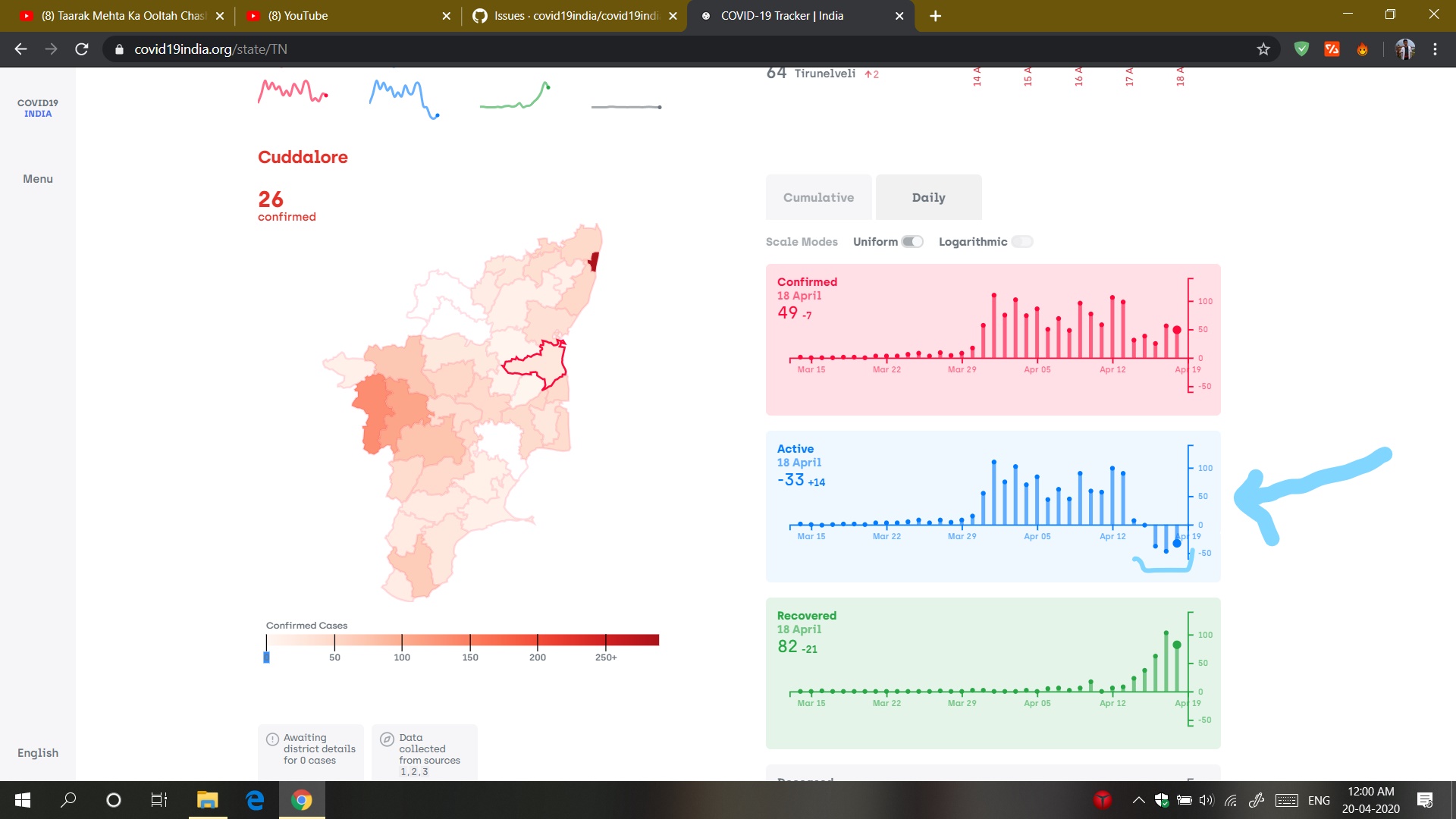
Task: Switch to the GitHub Issues browser tab
Action: (x=574, y=16)
